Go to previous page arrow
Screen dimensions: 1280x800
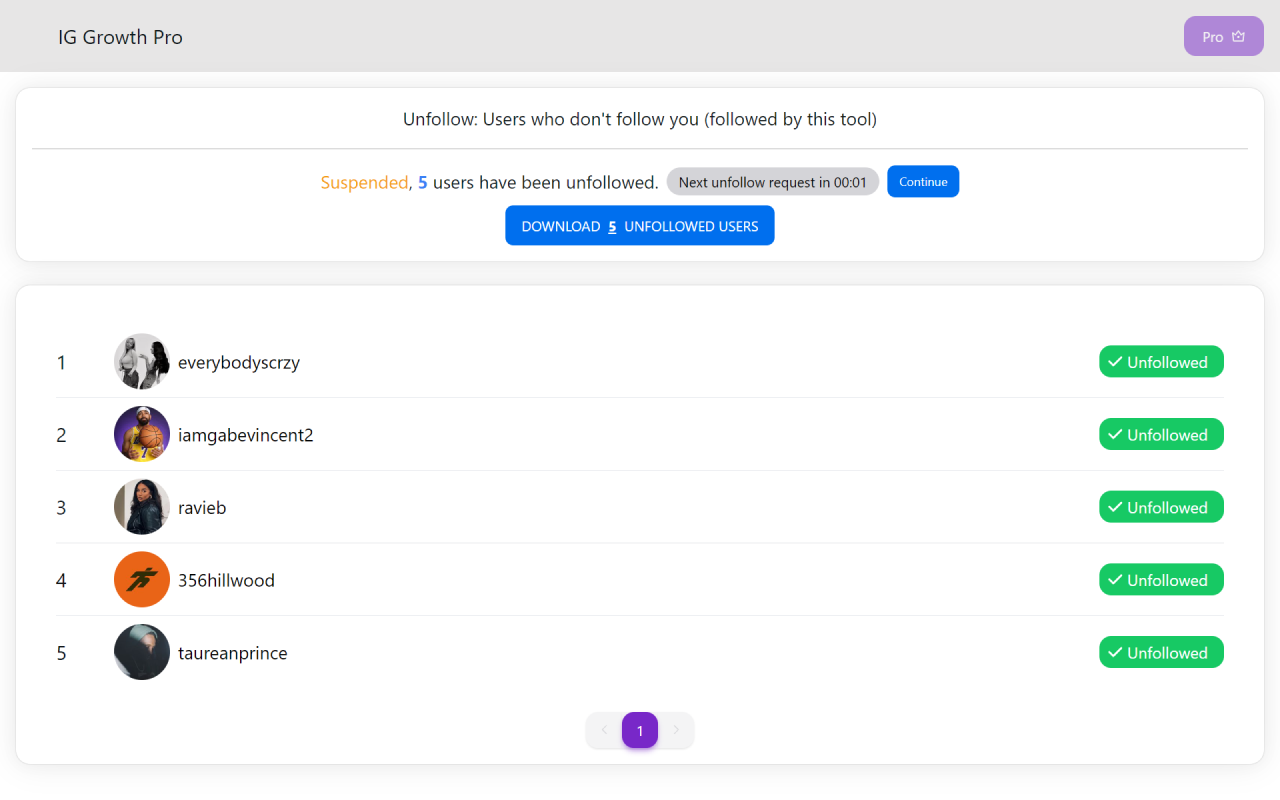604,730
